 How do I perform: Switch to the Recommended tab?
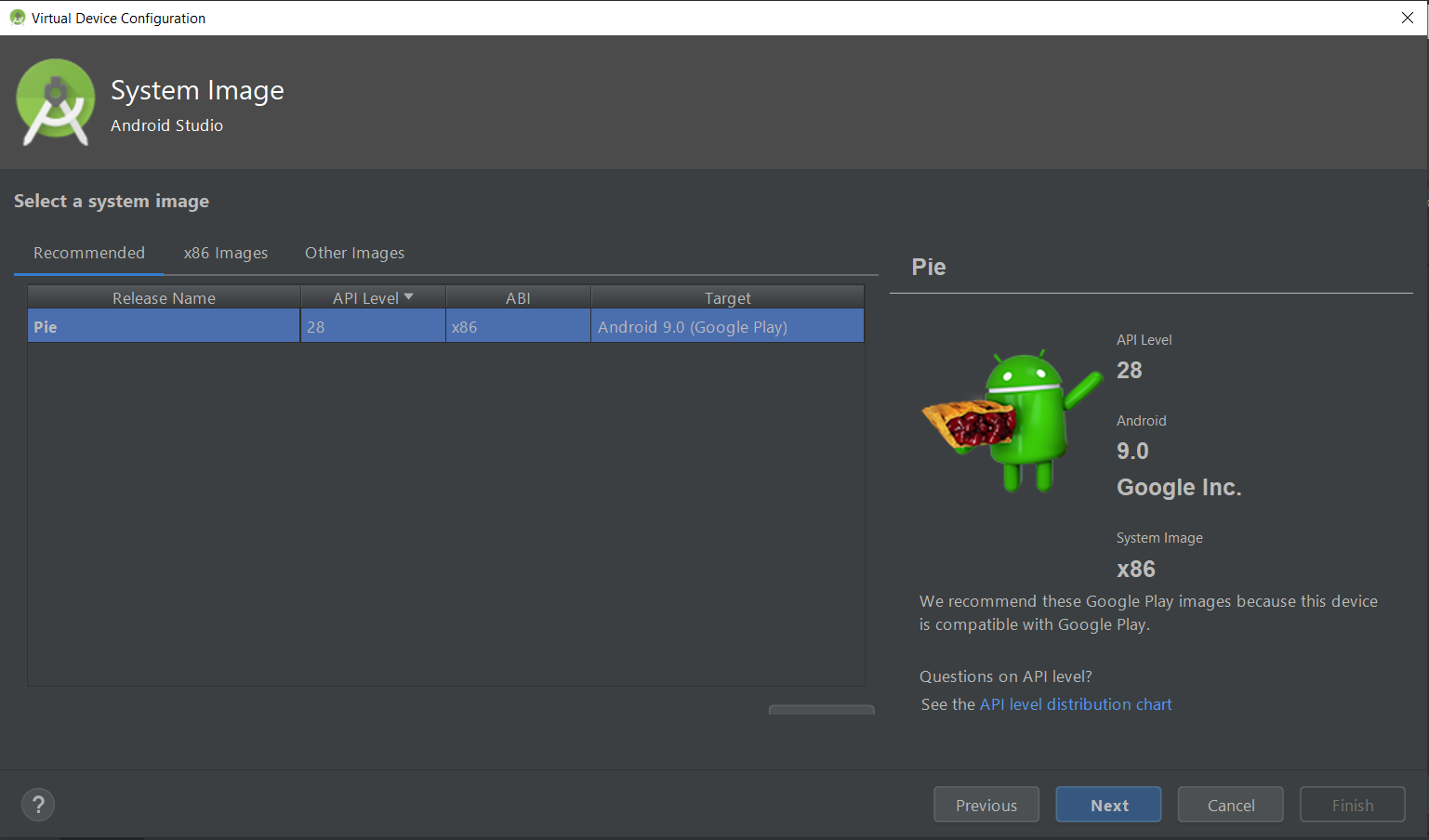89,253
